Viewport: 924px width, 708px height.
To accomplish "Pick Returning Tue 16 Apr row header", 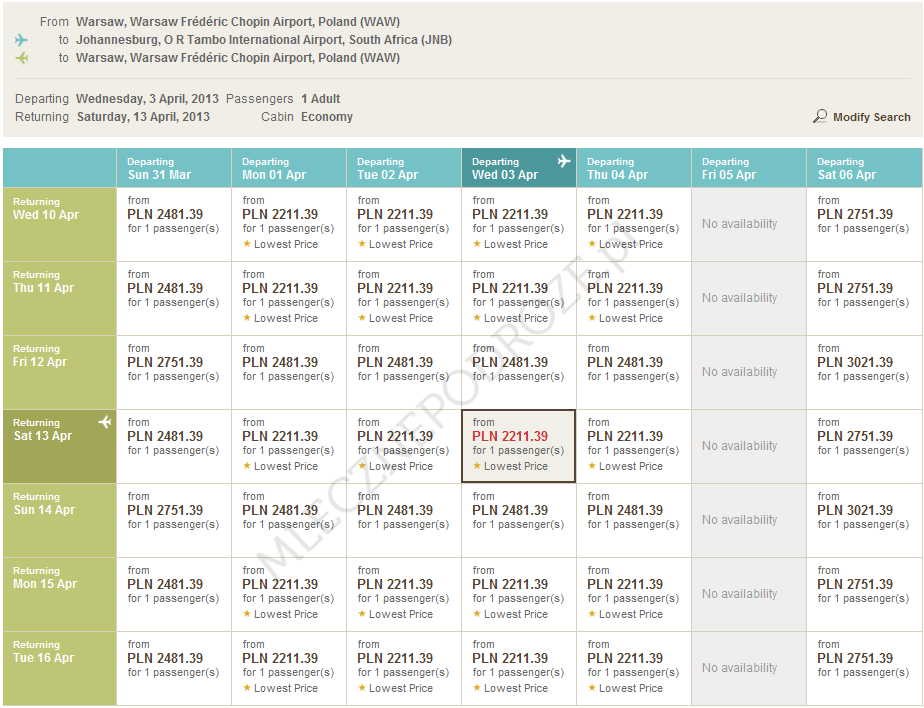I will 59,668.
